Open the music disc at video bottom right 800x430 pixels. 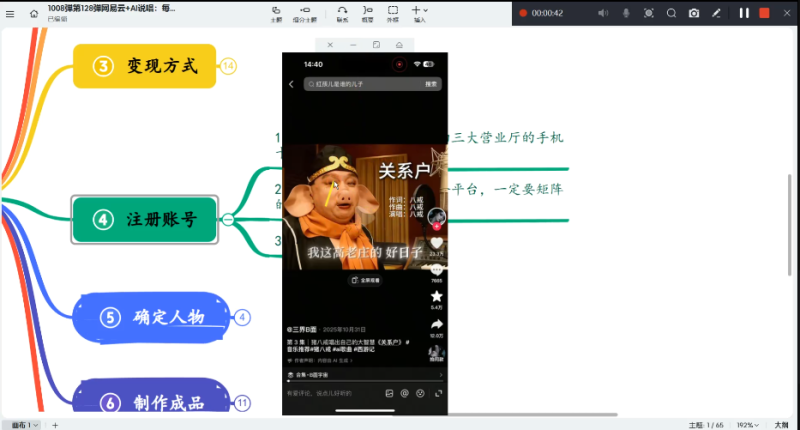coord(436,353)
